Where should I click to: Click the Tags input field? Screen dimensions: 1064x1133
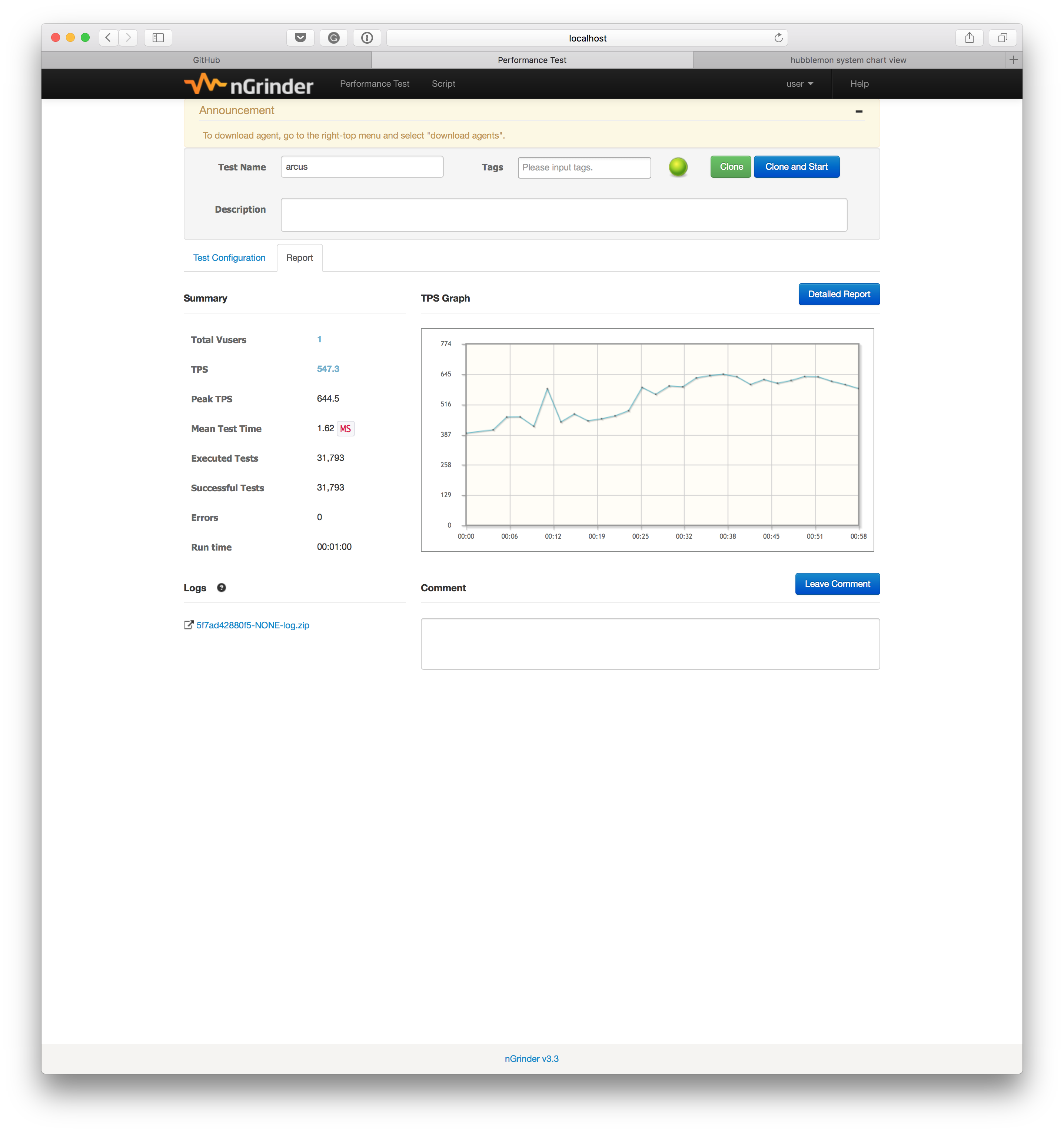(583, 167)
